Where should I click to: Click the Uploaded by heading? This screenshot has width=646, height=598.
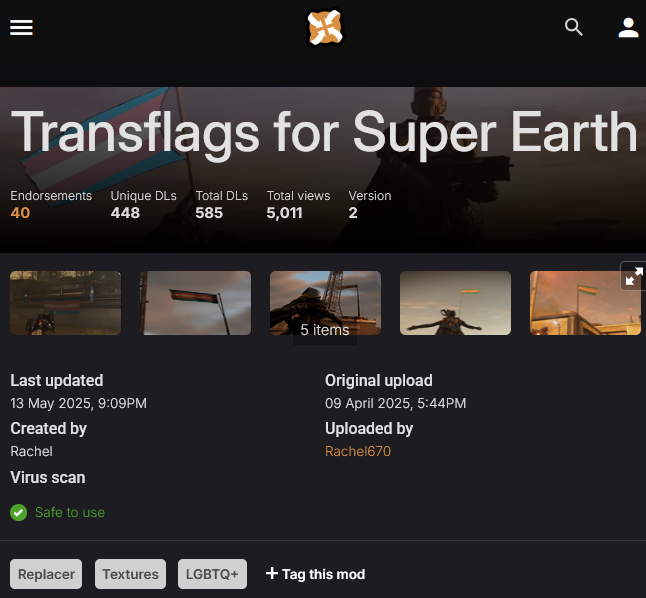369,429
